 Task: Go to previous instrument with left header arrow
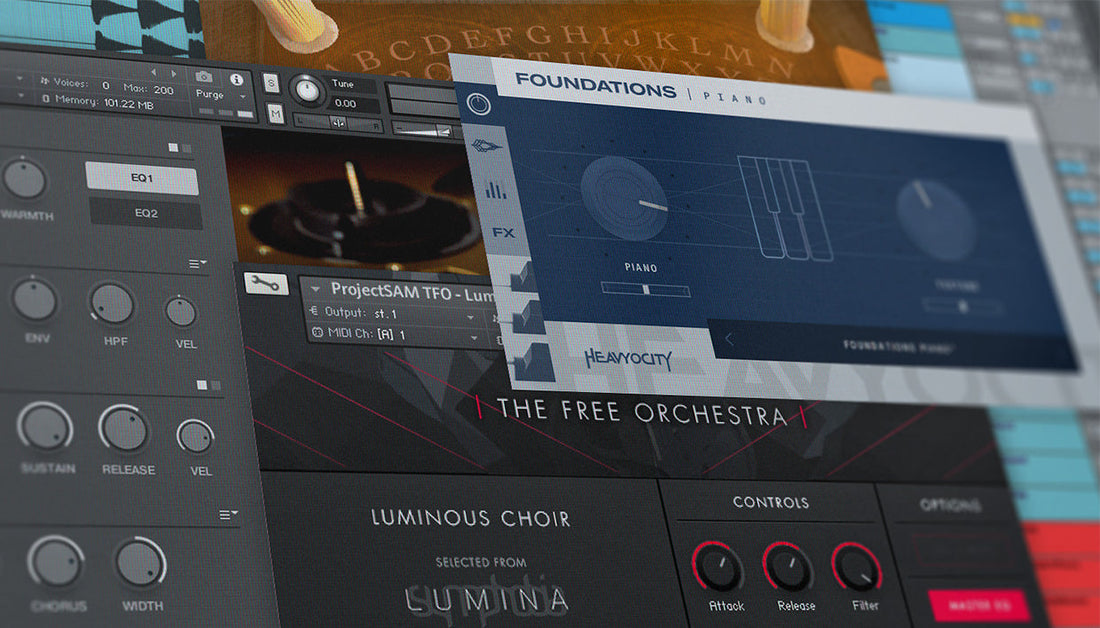click(x=154, y=72)
